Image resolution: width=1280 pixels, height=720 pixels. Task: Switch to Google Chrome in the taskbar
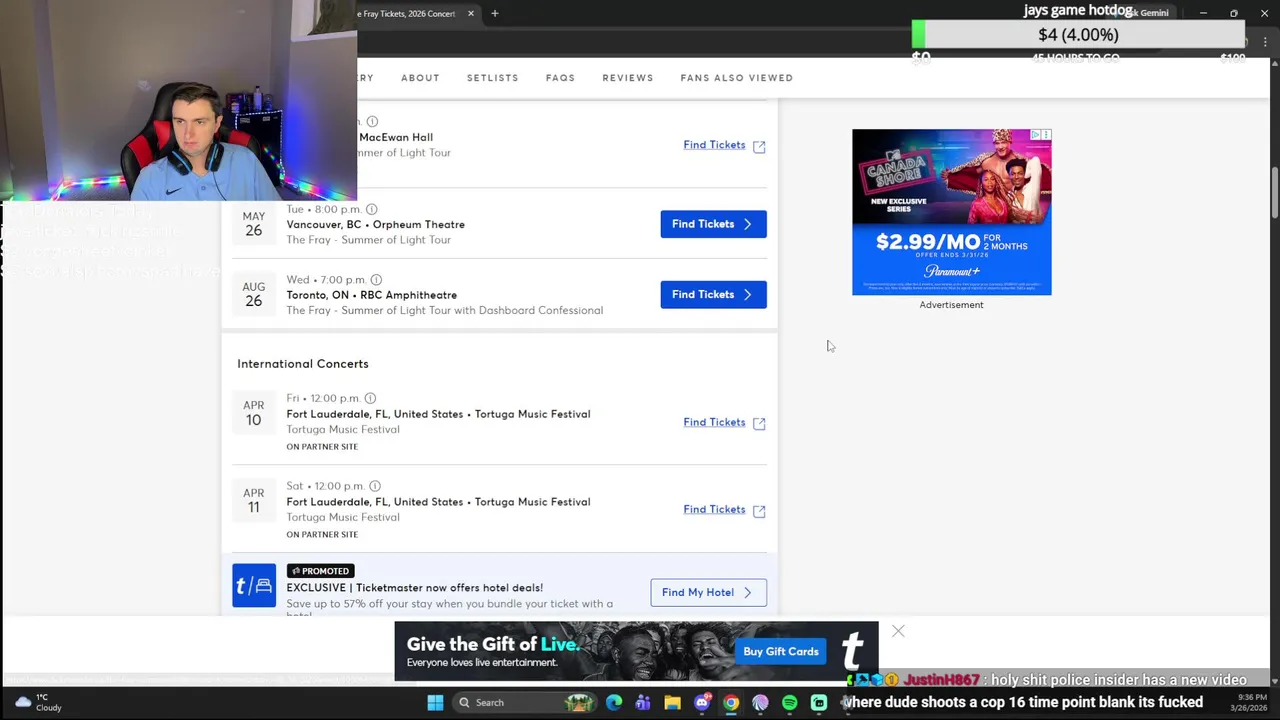(x=731, y=702)
